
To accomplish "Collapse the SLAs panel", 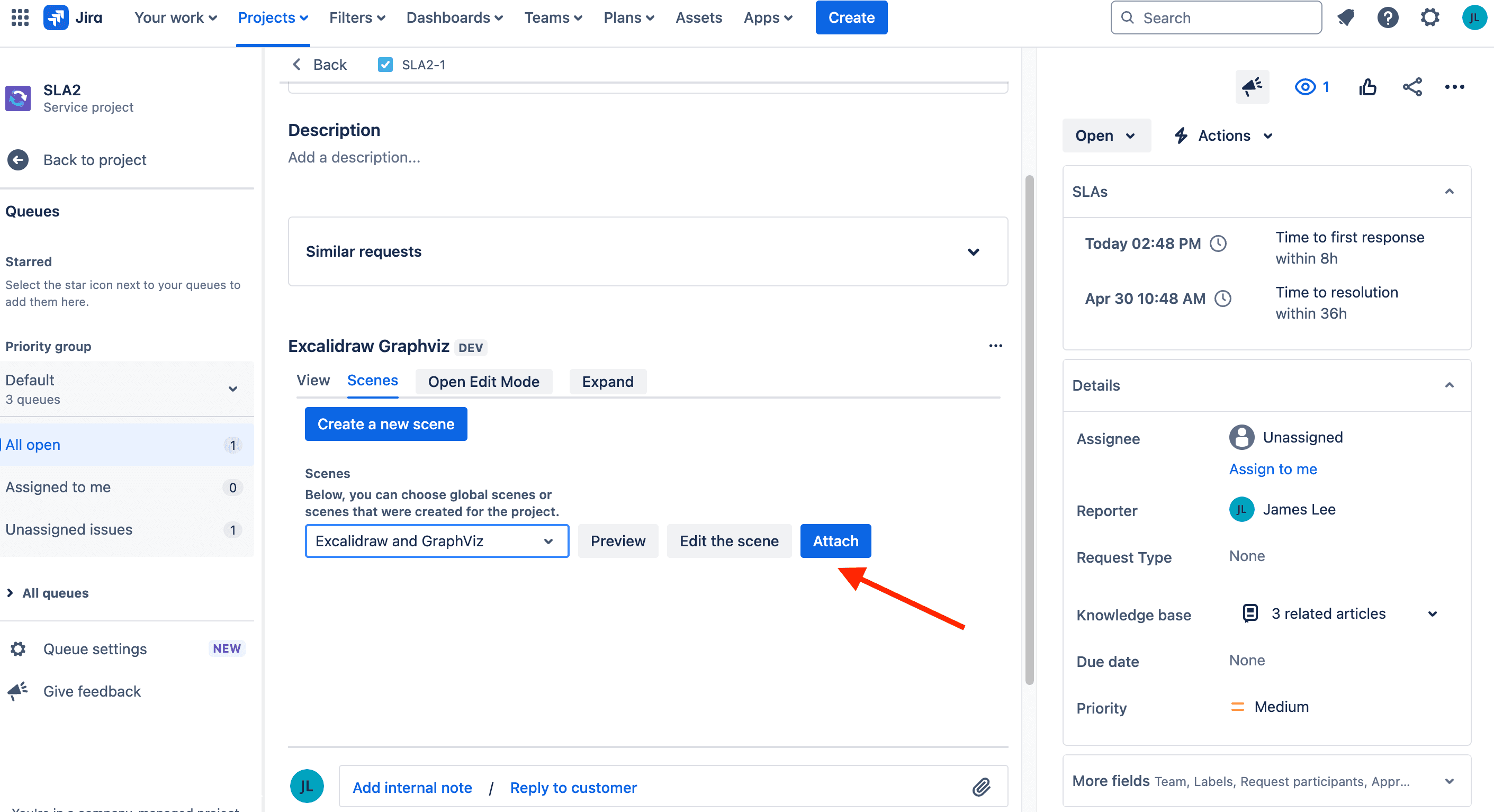I will [x=1449, y=192].
